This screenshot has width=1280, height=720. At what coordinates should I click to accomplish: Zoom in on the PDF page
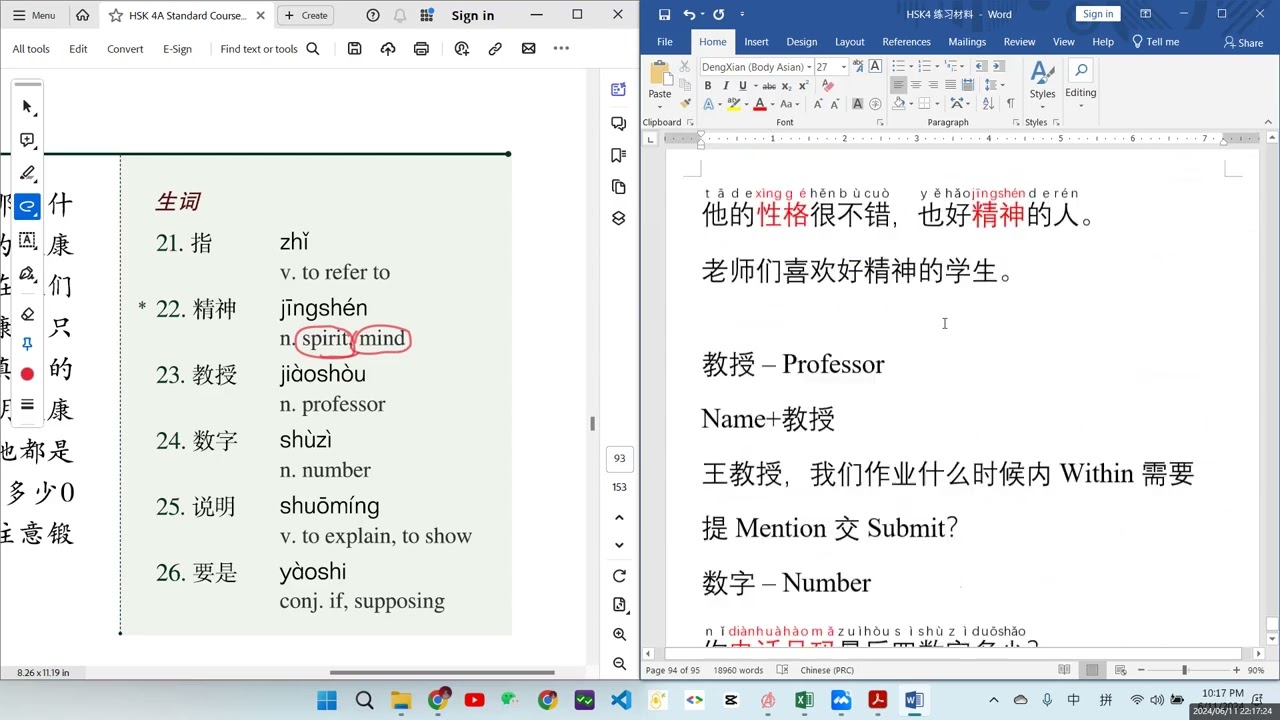[x=619, y=634]
